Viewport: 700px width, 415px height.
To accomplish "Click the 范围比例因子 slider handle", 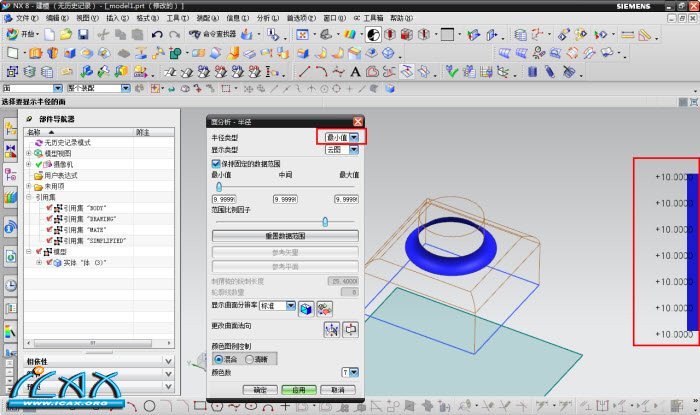I will (x=326, y=220).
